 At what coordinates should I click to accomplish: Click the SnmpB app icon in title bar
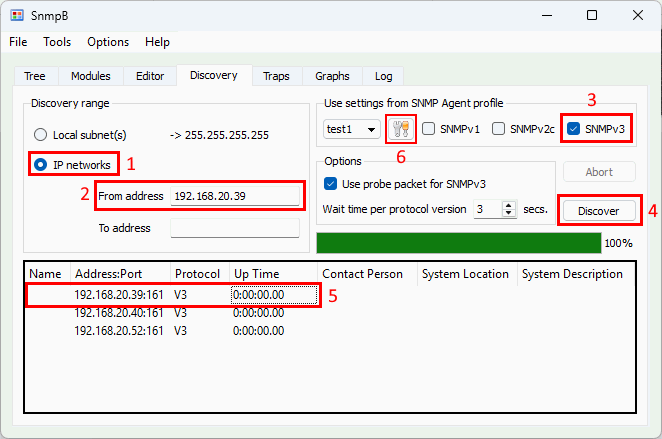pyautogui.click(x=17, y=16)
